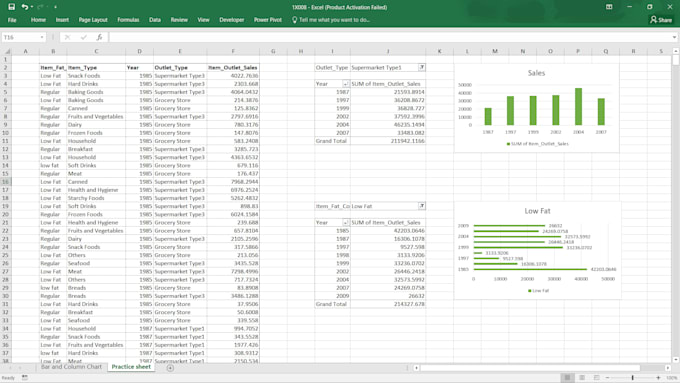Switch to the Bar and Column Chart sheet tab
The width and height of the screenshot is (680, 383).
(71, 367)
